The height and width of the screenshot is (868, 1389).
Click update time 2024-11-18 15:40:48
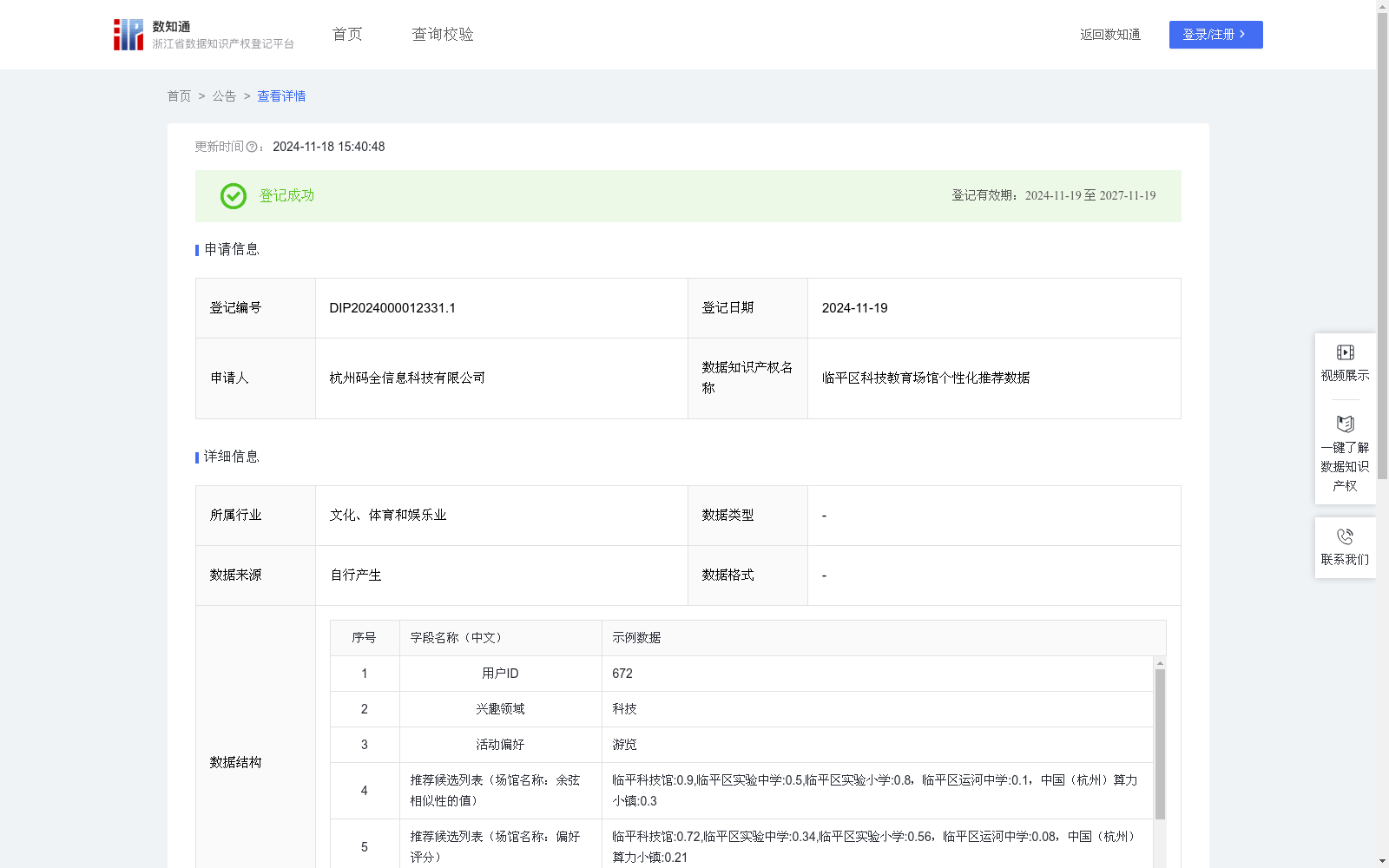(x=329, y=148)
